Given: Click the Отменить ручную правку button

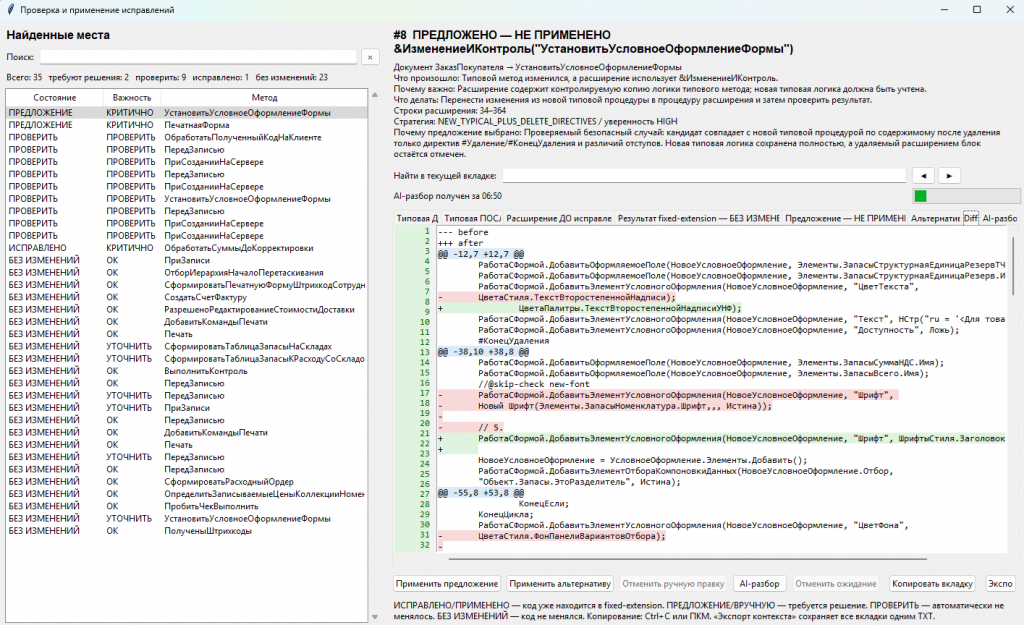Looking at the screenshot, I should 673,584.
